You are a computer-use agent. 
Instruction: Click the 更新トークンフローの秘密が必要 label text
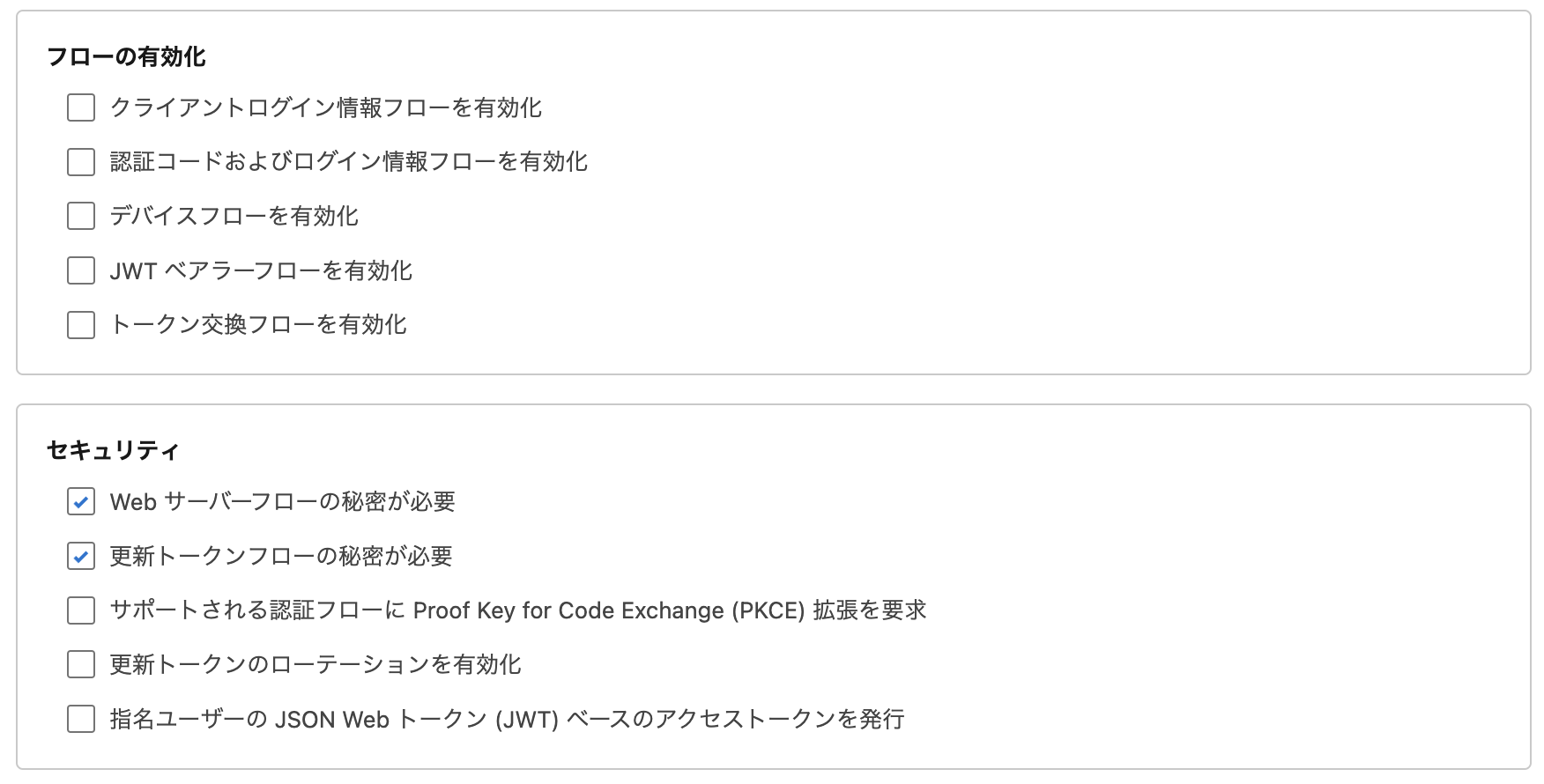pyautogui.click(x=281, y=557)
